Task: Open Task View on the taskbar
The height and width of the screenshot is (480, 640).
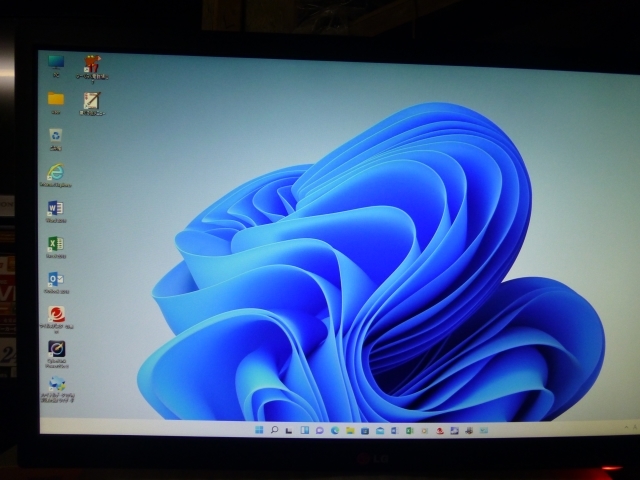Action: 289,430
